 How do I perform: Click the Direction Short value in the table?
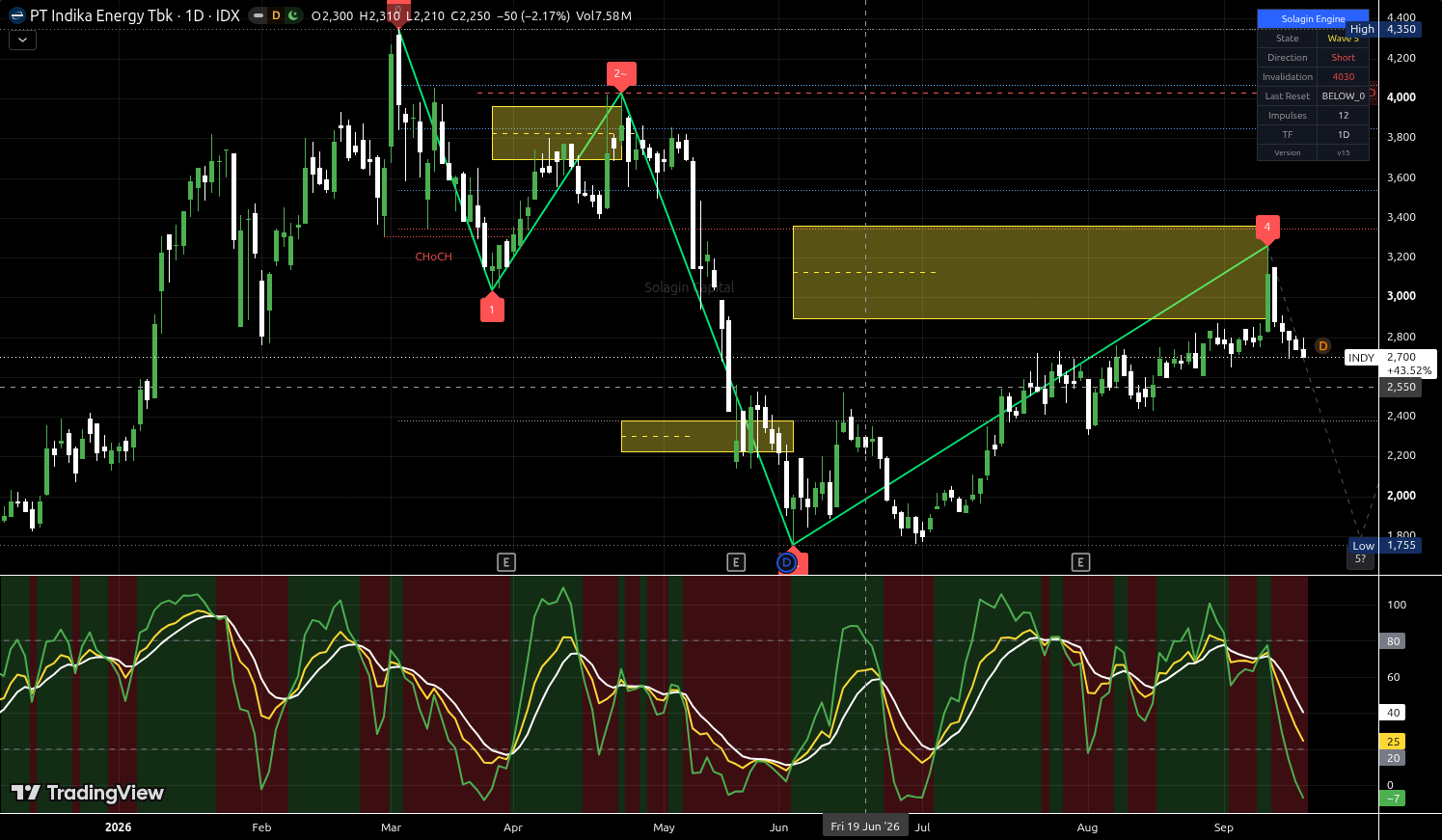pos(1344,58)
